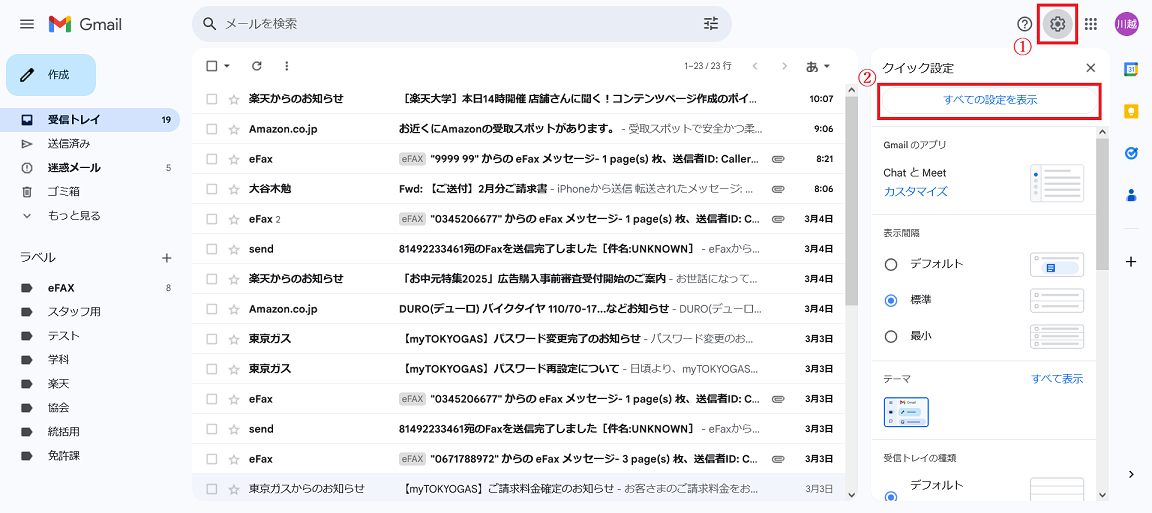
Task: Open the settings gear icon
Action: [x=1057, y=24]
